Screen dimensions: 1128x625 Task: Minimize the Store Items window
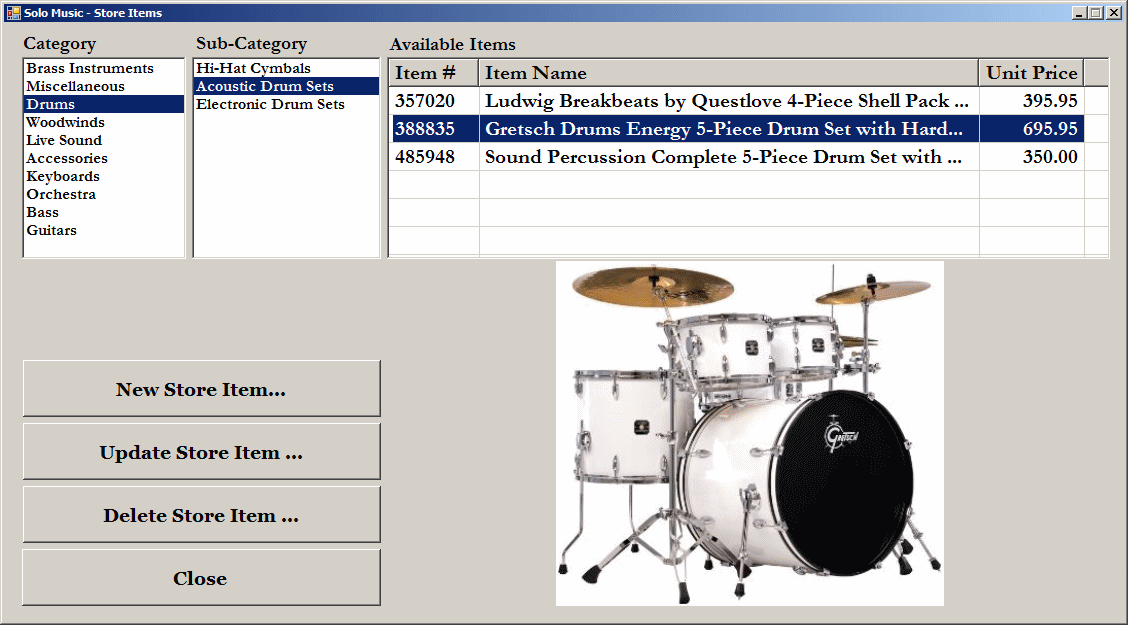tap(1079, 12)
